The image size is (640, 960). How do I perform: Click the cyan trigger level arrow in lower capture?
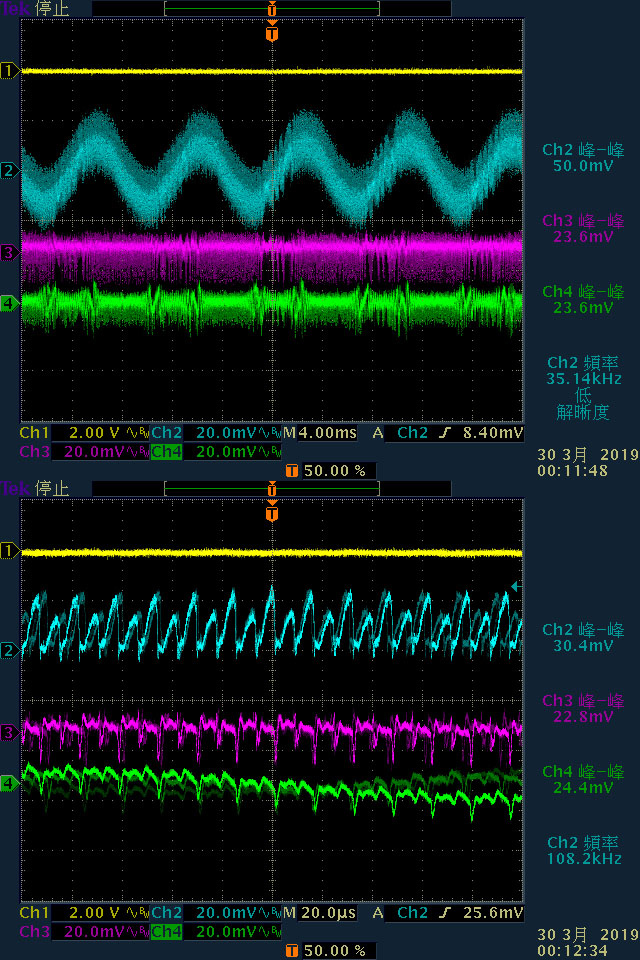click(x=516, y=587)
